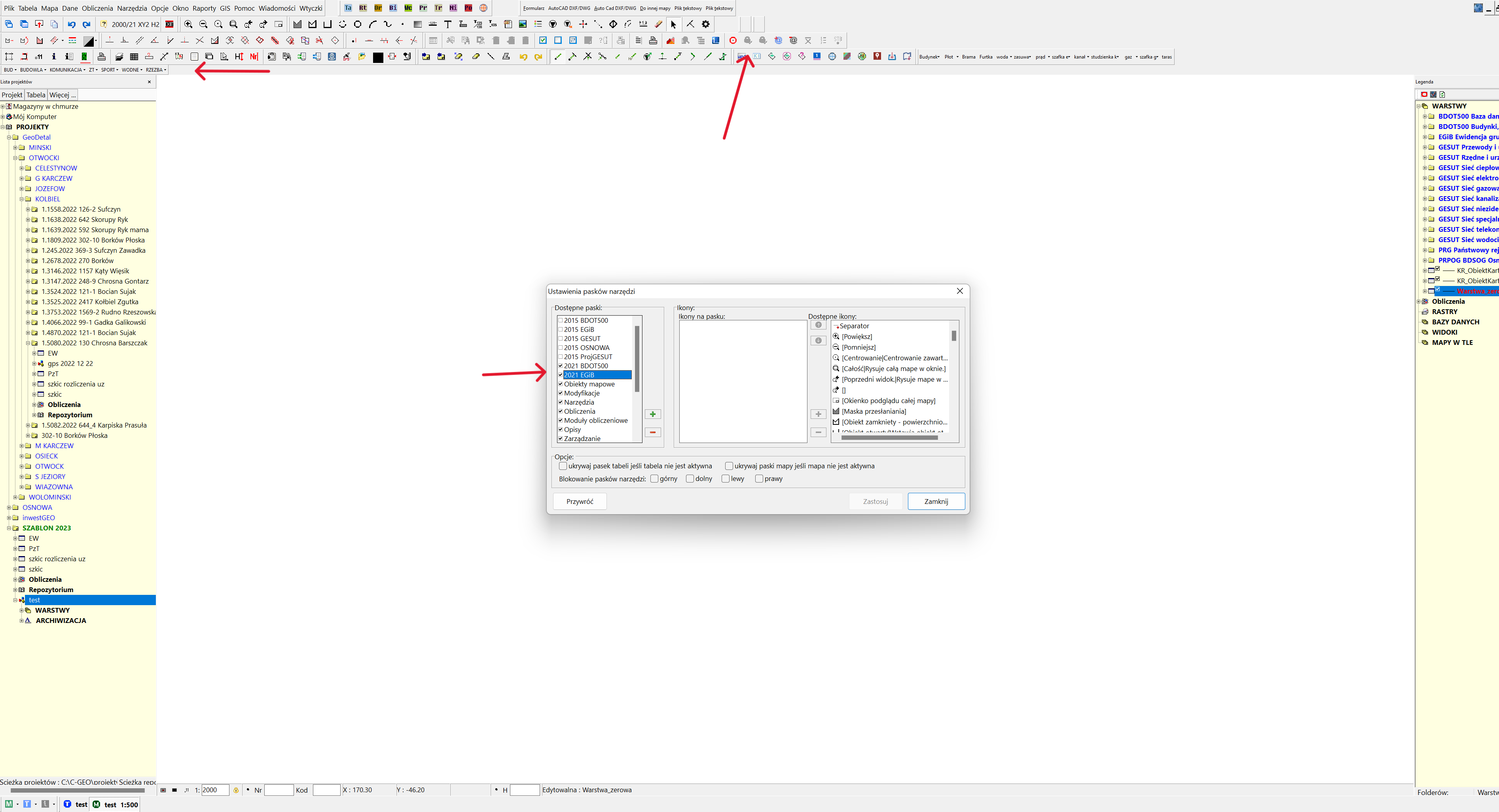Viewport: 1499px width, 812px height.
Task: Click the 'Bi' layer shortcut button
Action: (x=393, y=8)
